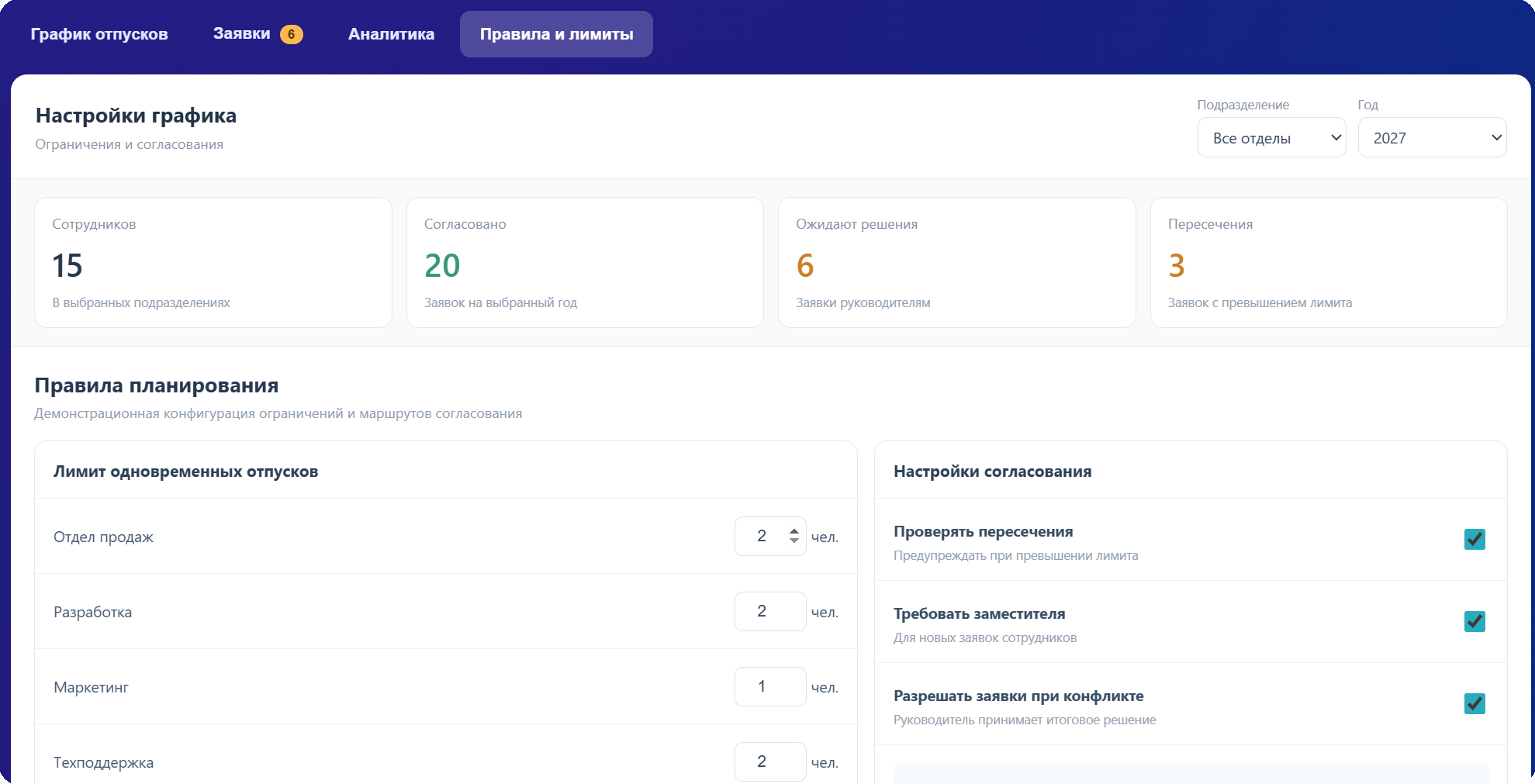Click the Разработка row label
1535x784 pixels.
[x=92, y=613]
